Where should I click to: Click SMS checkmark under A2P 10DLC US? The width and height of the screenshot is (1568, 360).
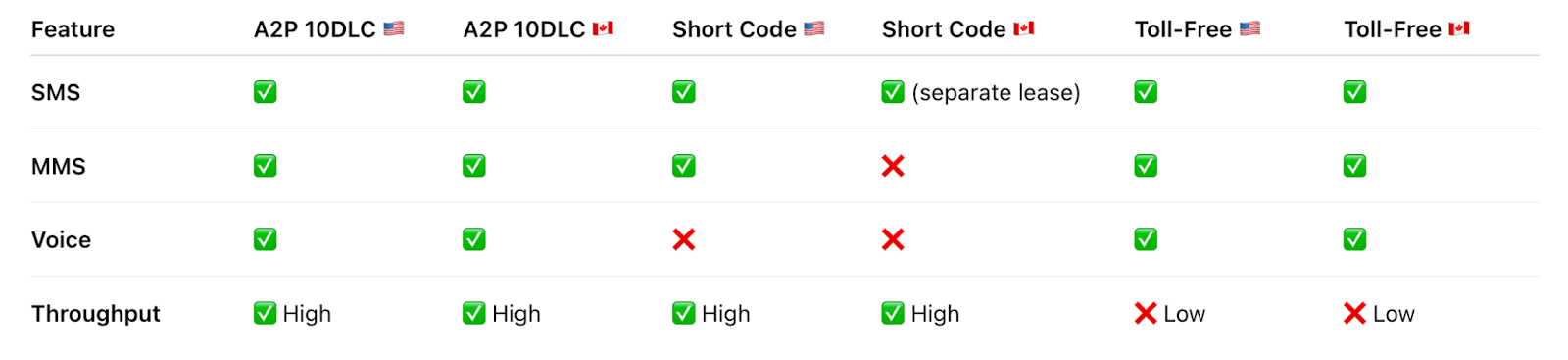point(265,92)
